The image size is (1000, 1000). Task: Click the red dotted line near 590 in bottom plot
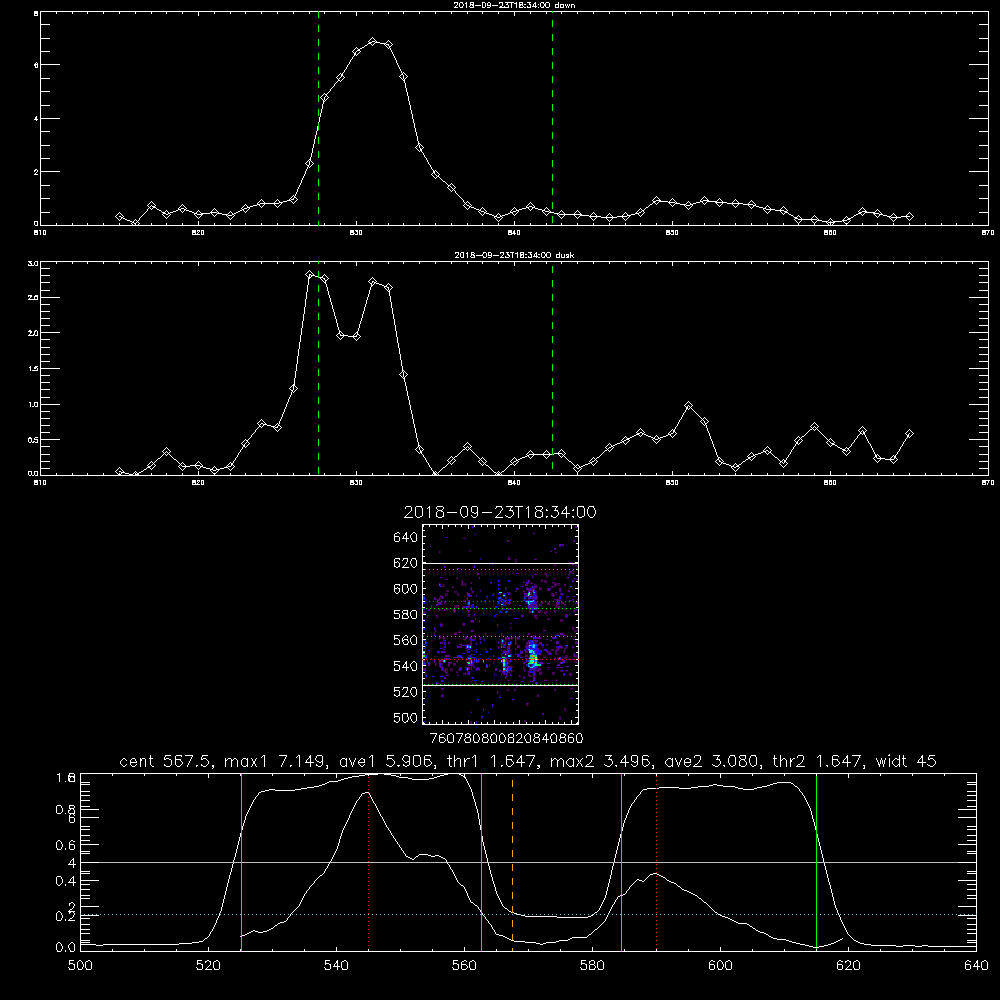coord(656,861)
